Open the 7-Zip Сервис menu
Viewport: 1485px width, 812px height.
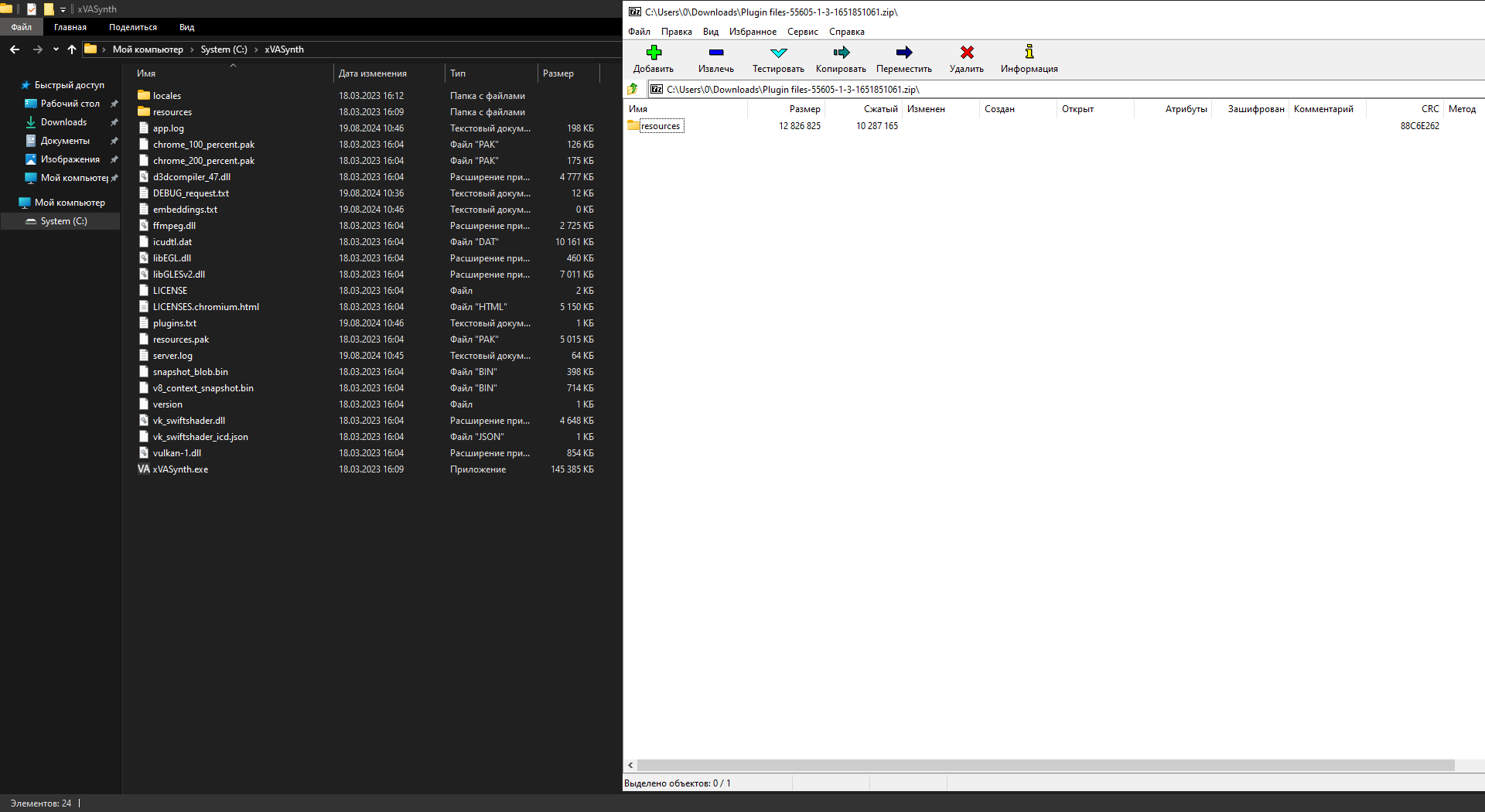pyautogui.click(x=803, y=32)
